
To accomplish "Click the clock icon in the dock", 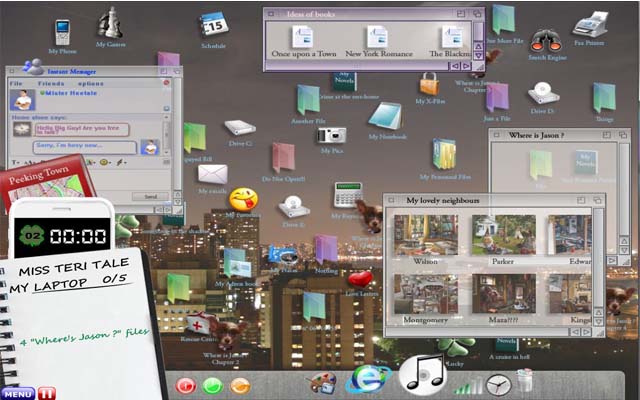I will (498, 383).
